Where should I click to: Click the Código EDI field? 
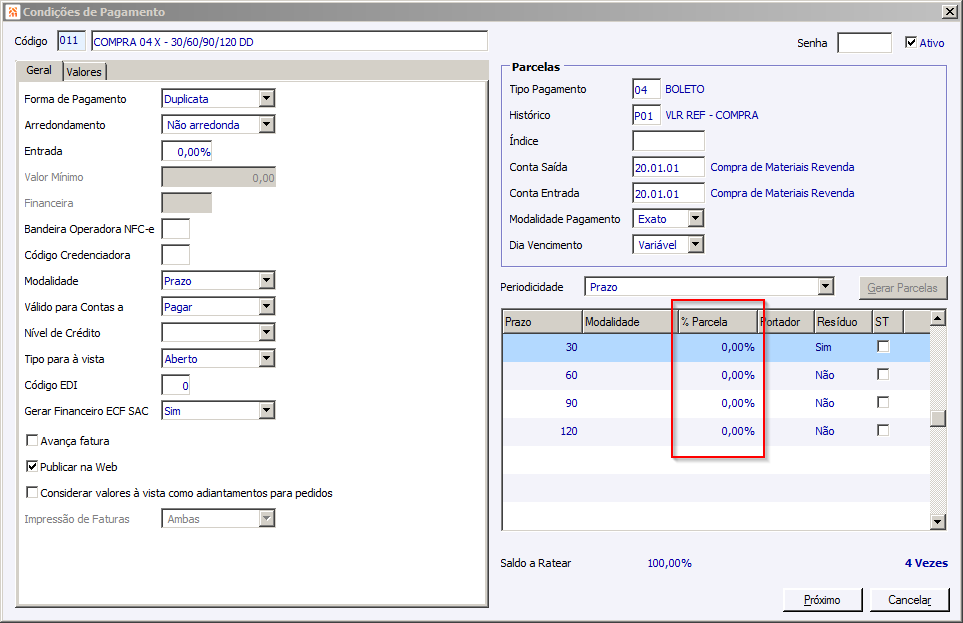(x=176, y=385)
